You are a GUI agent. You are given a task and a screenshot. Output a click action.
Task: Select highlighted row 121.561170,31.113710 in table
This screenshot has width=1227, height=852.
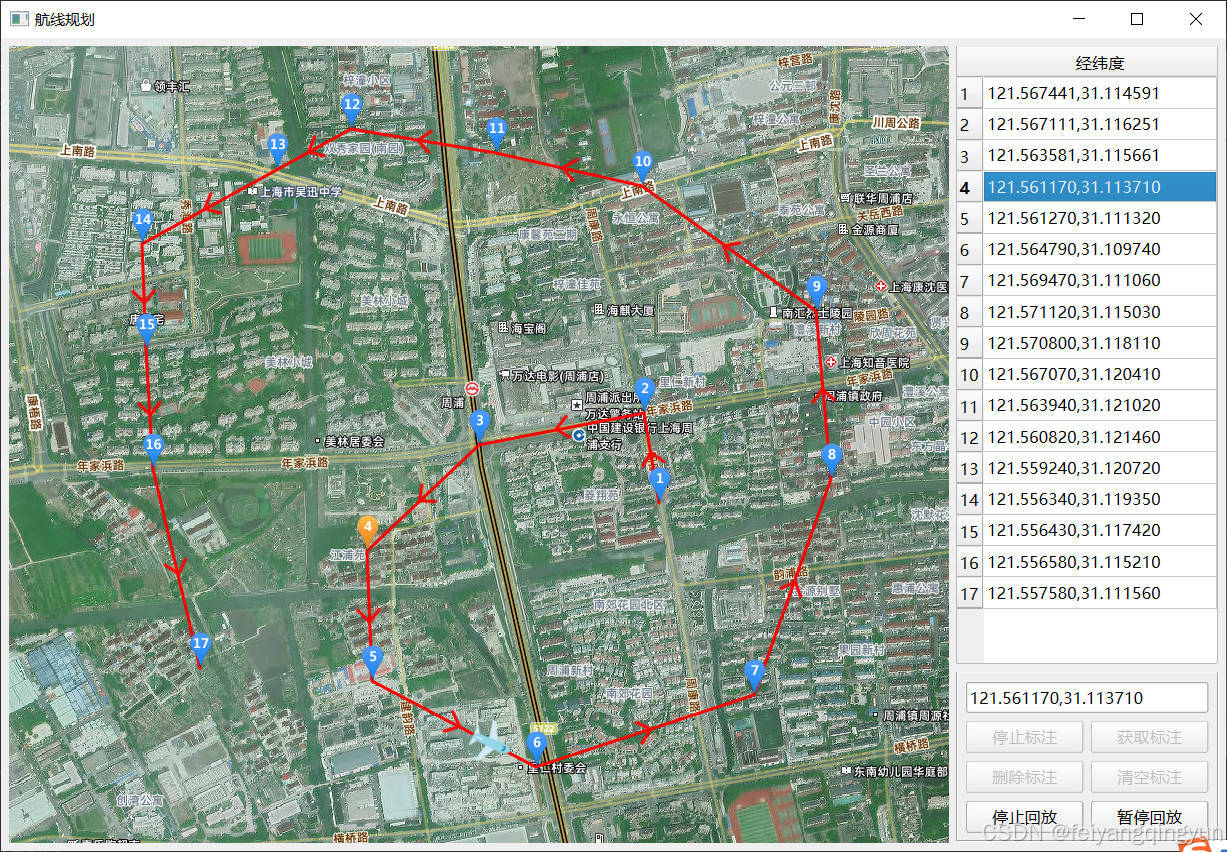click(1100, 187)
